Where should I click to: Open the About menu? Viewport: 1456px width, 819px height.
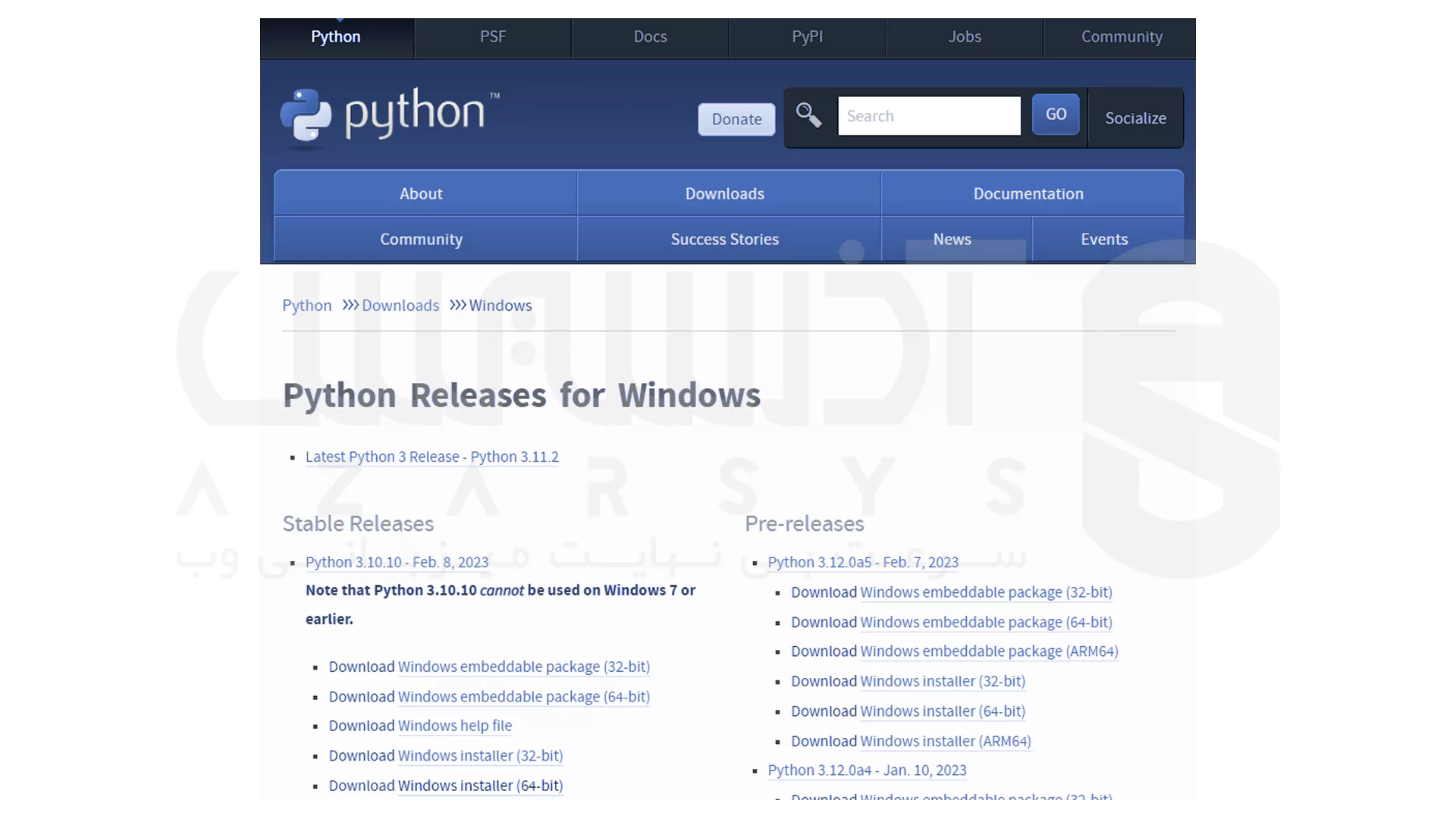tap(421, 193)
